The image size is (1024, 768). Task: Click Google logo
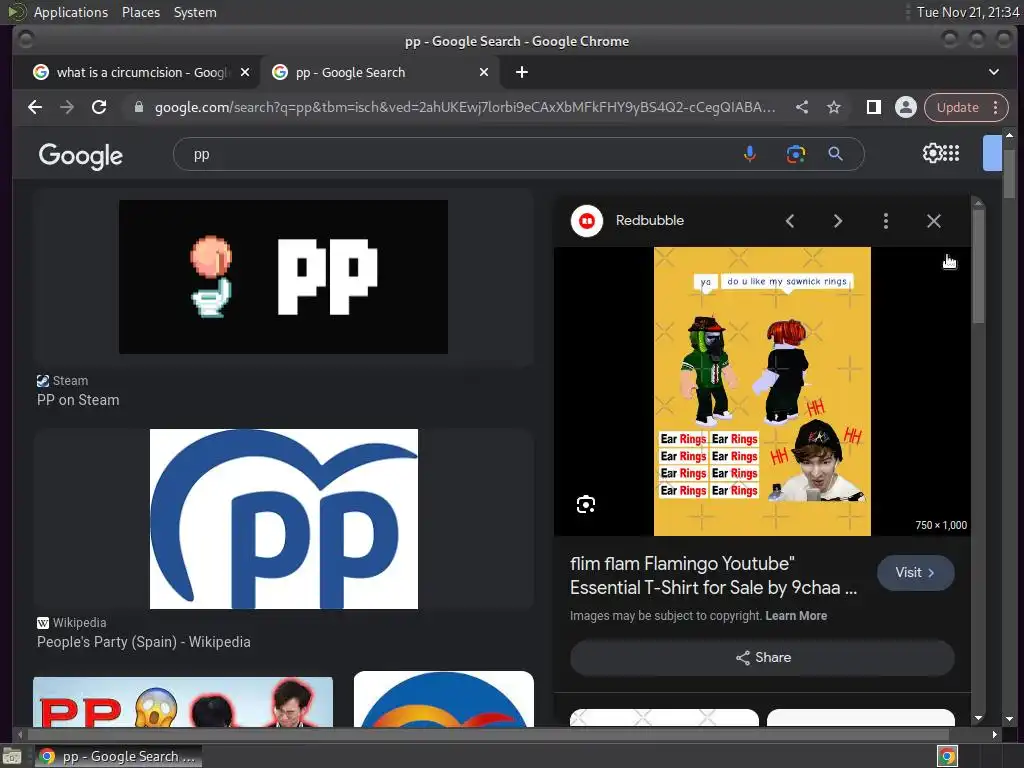tap(80, 156)
